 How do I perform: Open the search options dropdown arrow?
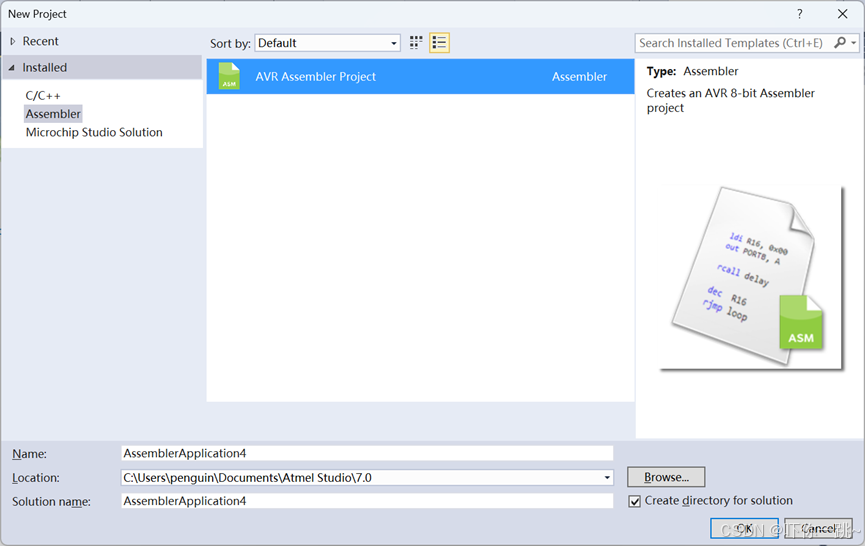pyautogui.click(x=853, y=42)
